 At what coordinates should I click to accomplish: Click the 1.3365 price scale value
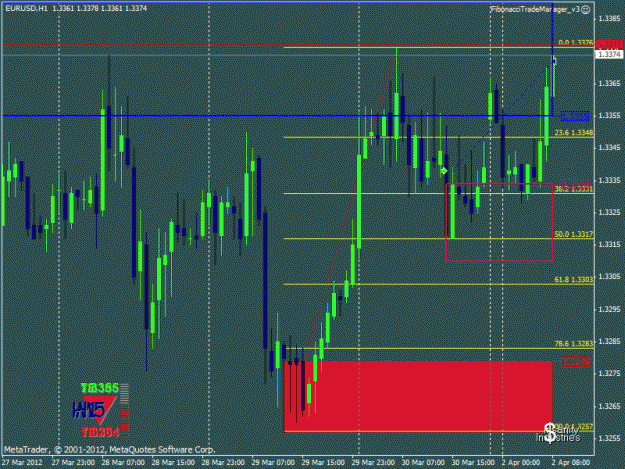click(609, 83)
